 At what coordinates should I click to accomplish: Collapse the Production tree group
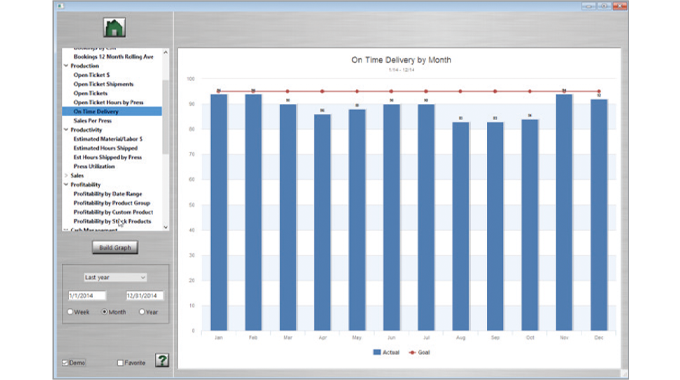click(x=66, y=66)
